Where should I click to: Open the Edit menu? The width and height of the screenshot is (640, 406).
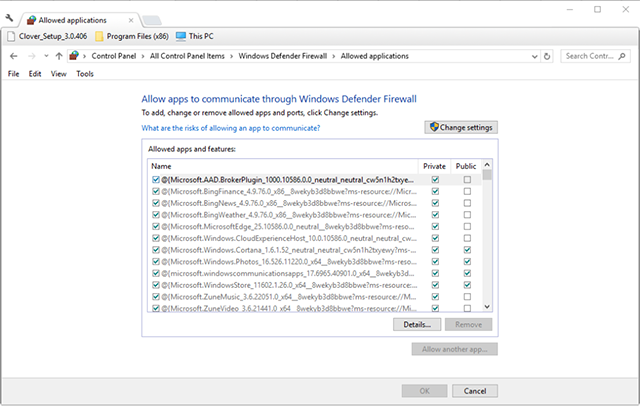click(x=35, y=74)
